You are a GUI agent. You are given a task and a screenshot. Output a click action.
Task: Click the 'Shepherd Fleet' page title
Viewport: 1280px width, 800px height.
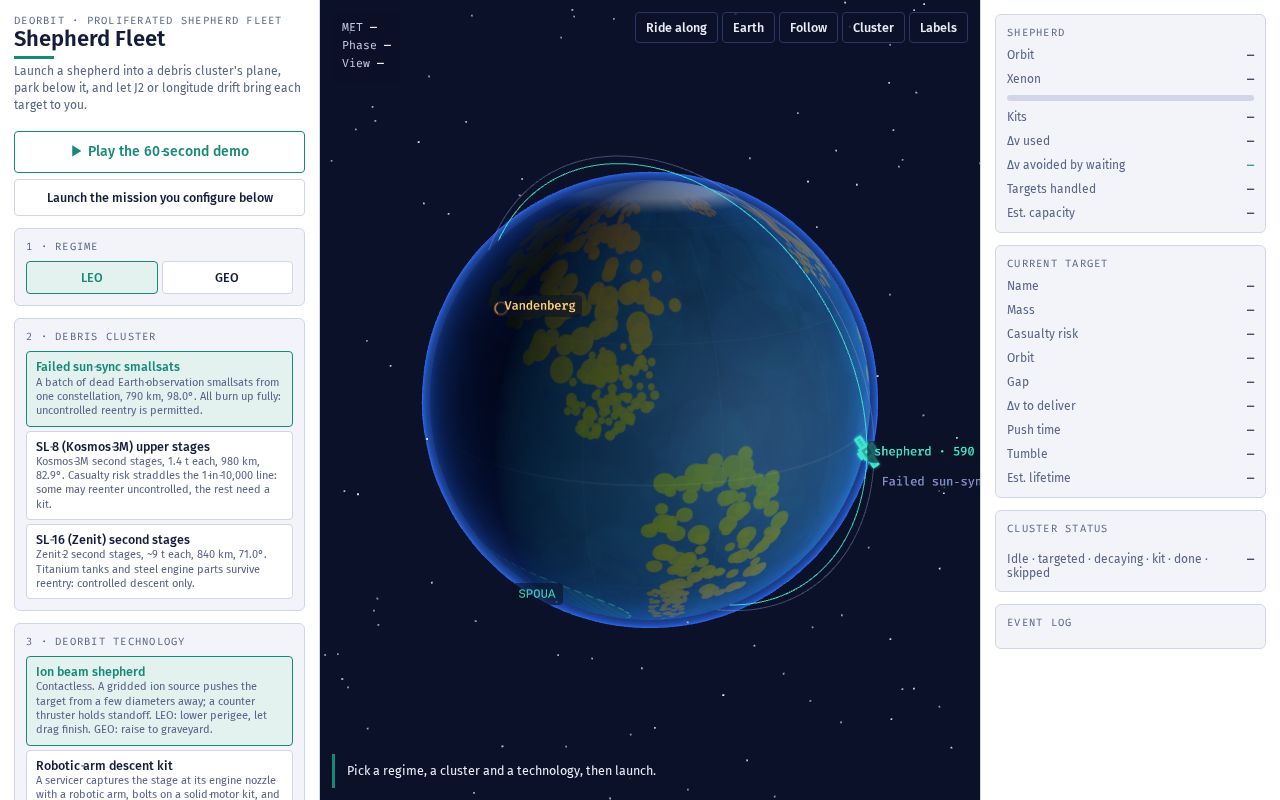click(90, 39)
